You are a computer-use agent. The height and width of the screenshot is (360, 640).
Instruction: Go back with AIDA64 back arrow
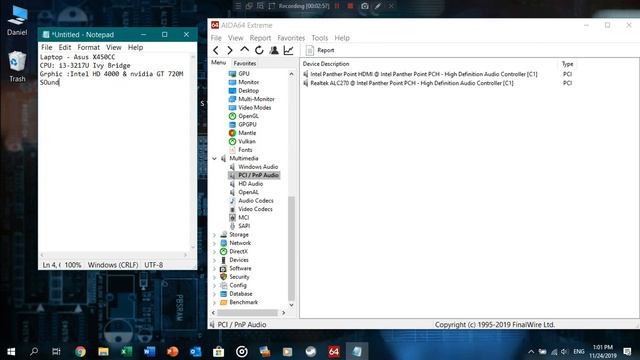(216, 50)
